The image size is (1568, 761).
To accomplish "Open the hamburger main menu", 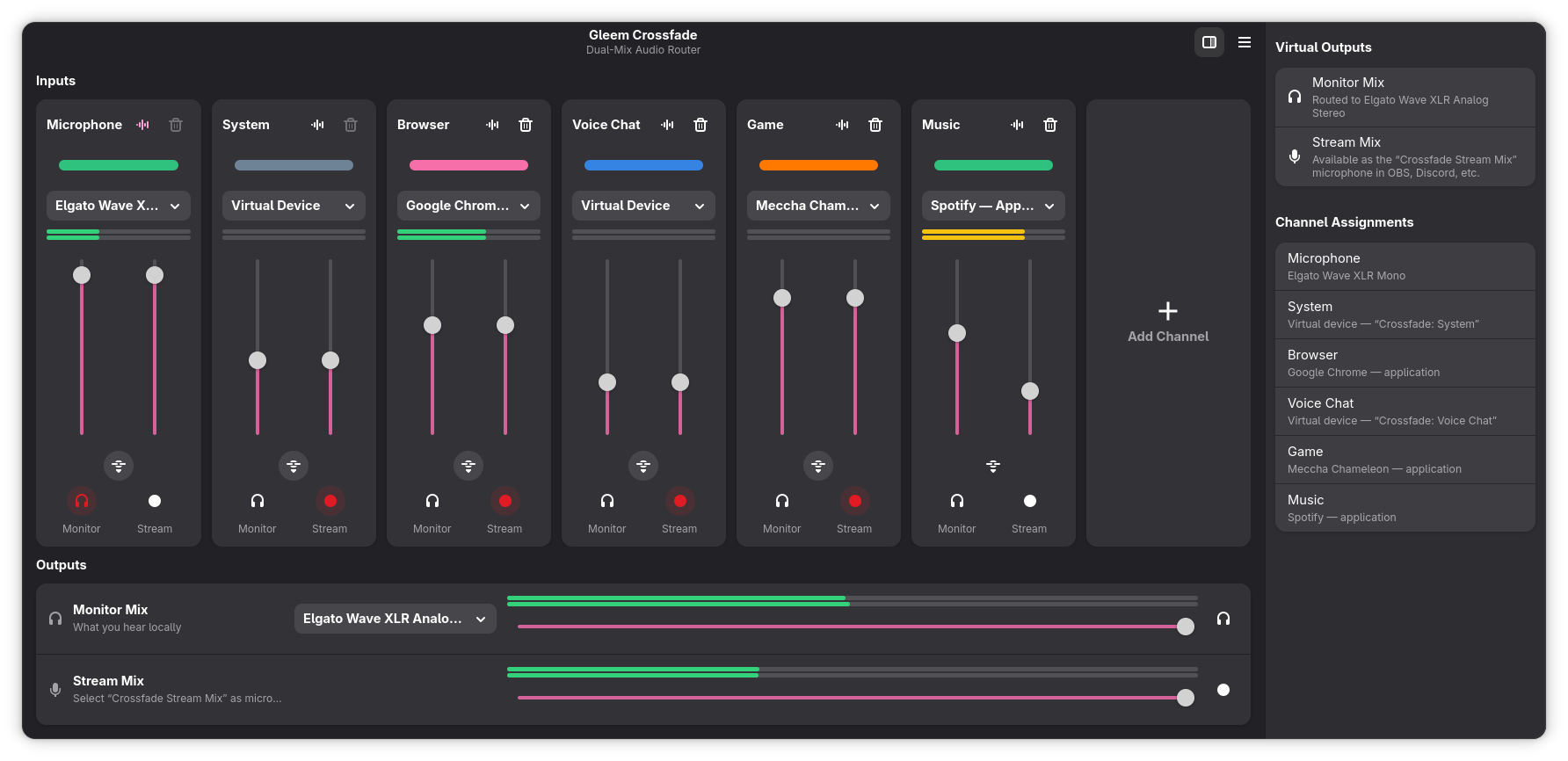I will tap(1245, 42).
